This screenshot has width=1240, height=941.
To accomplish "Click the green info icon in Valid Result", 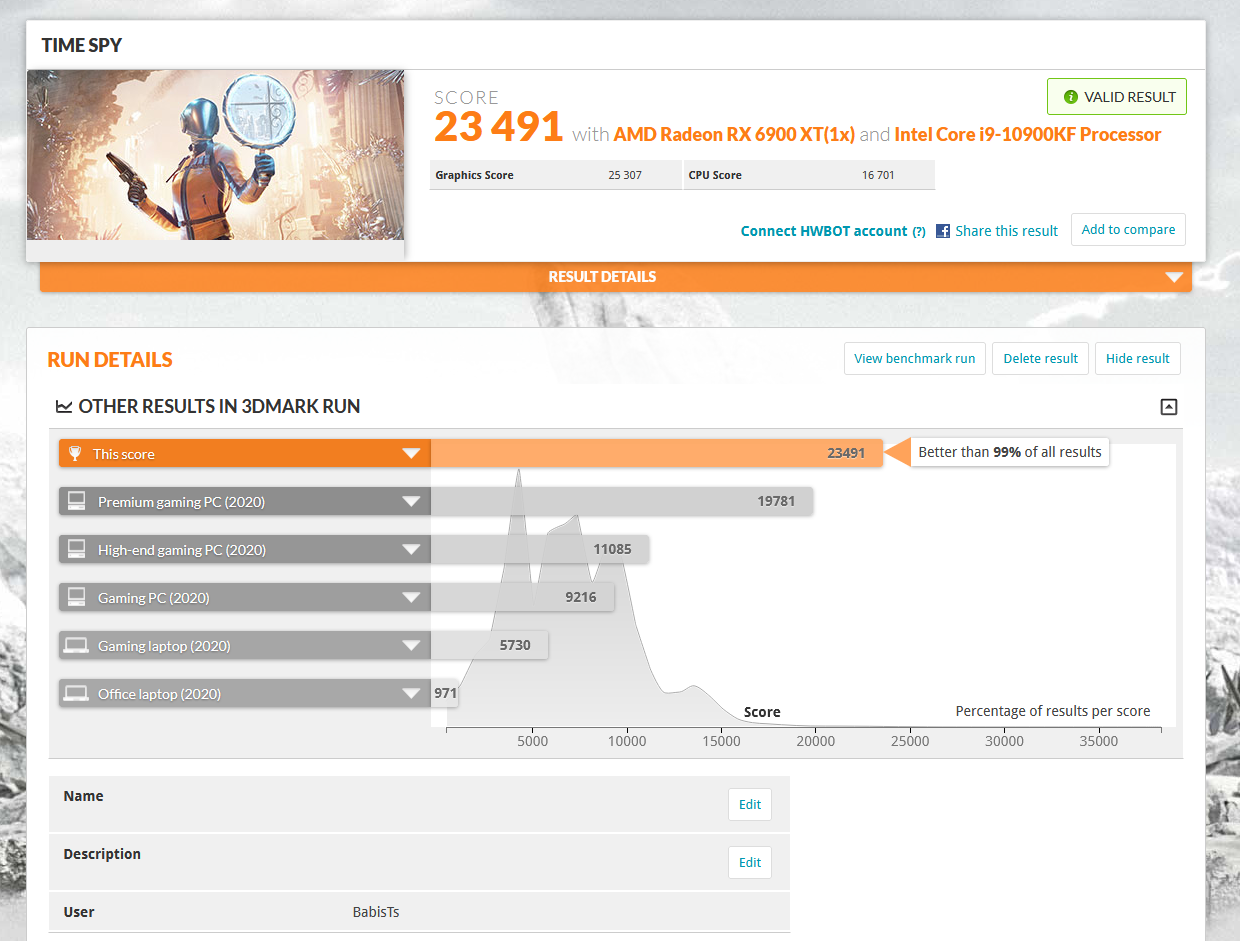I will [1071, 97].
